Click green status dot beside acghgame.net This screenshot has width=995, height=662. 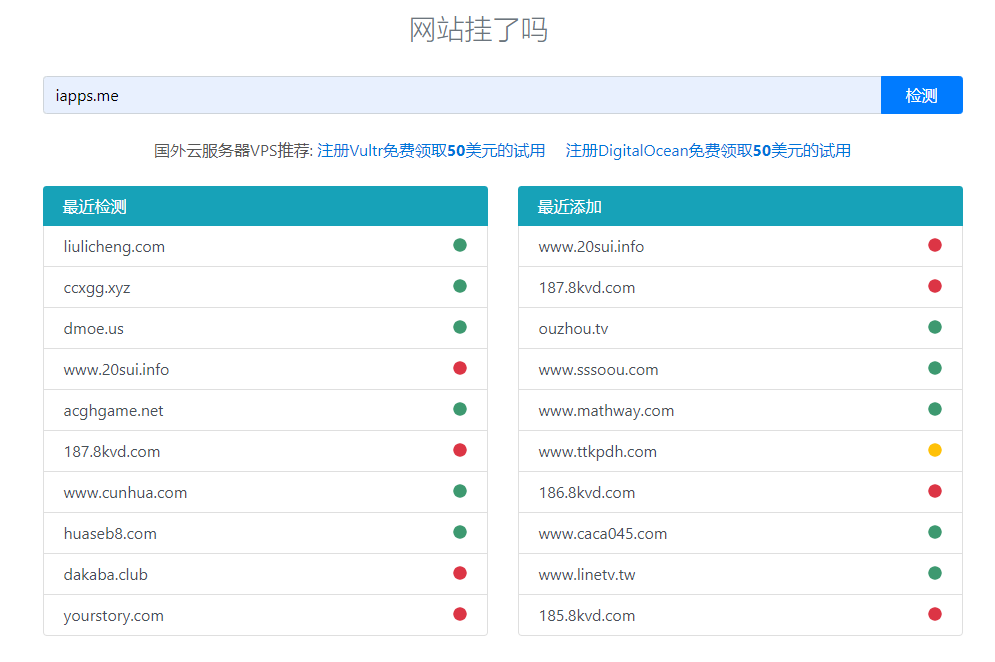460,409
